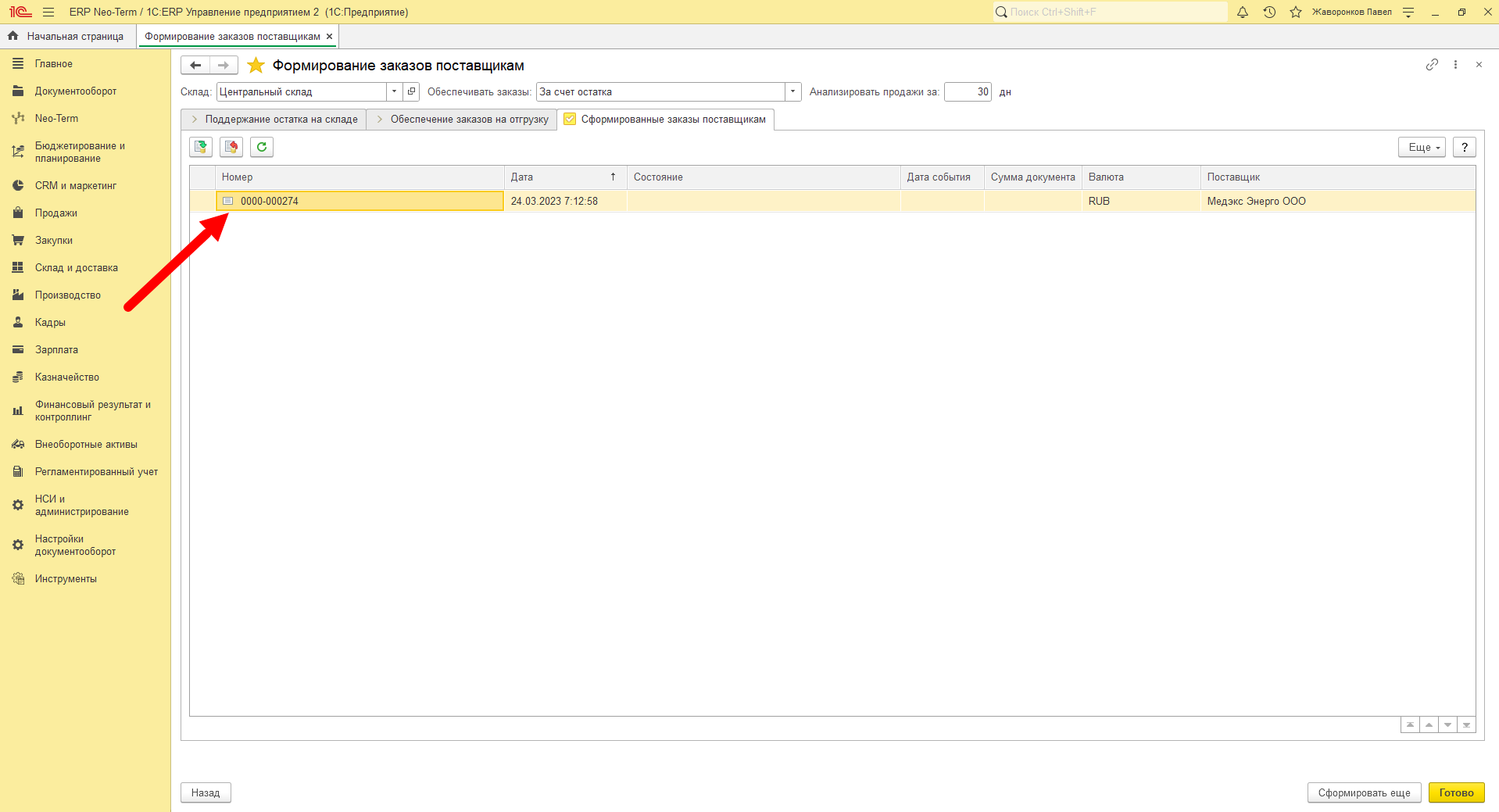Screen dimensions: 1499x812
Task: Open the Склад и доставка section
Action: click(76, 267)
